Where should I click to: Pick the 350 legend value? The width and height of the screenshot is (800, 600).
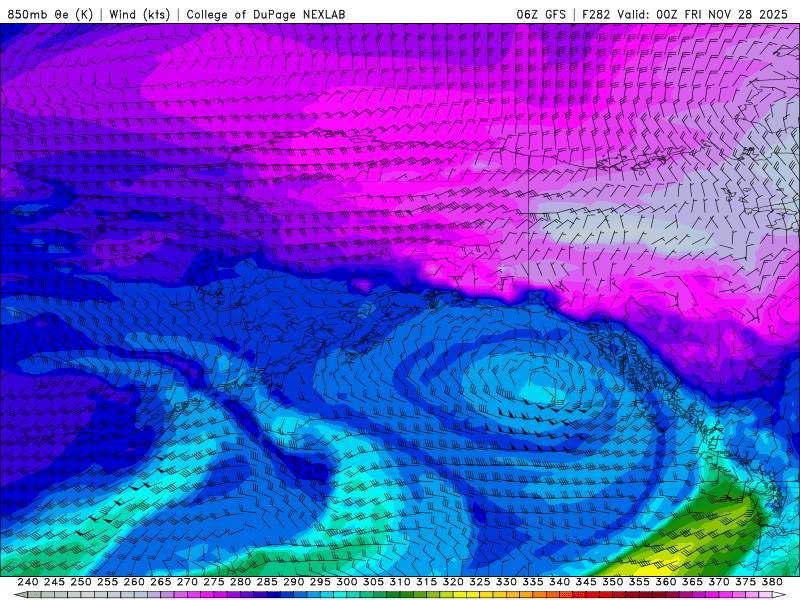point(613,582)
